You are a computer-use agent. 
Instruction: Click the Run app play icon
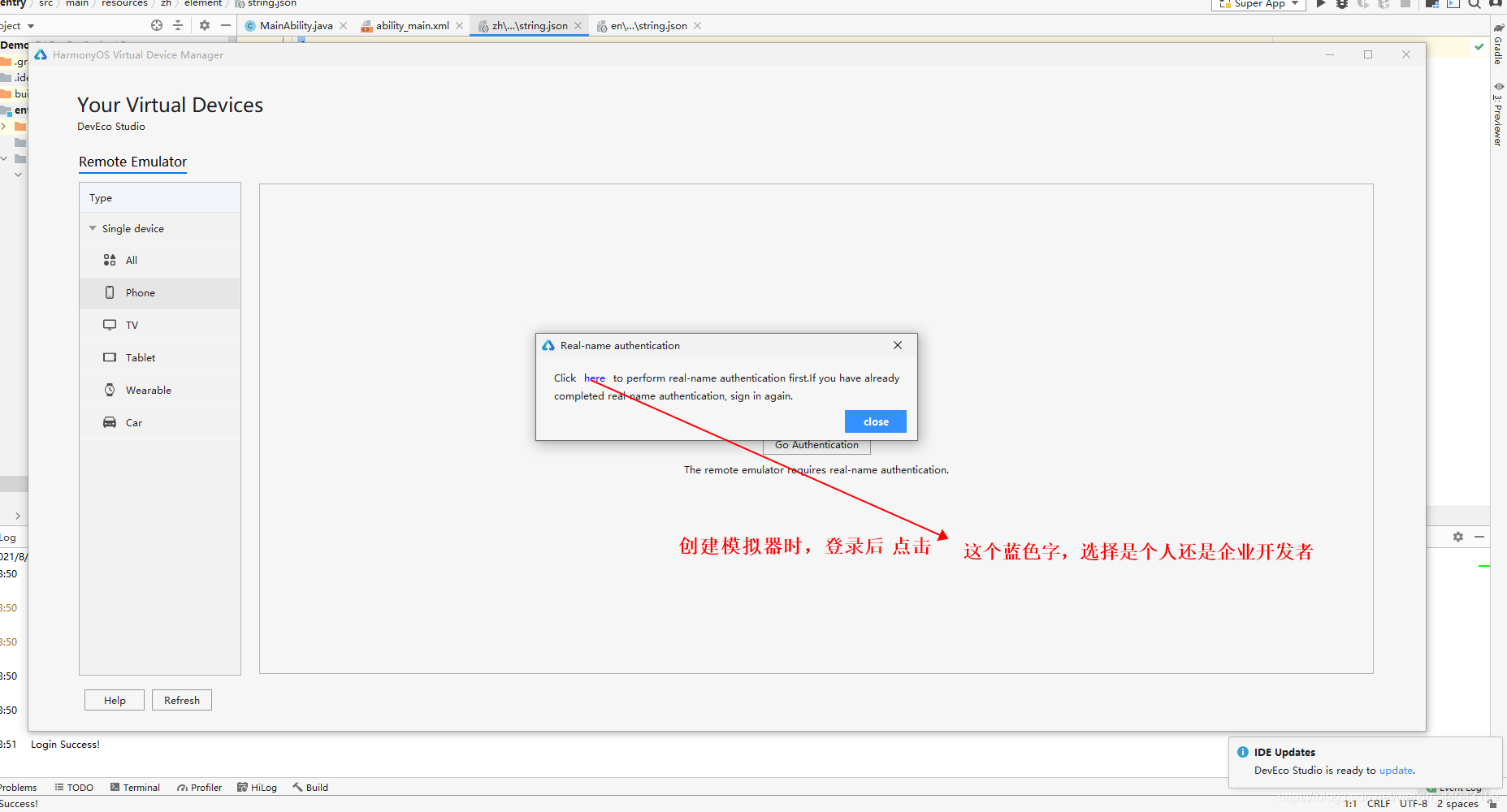click(1321, 4)
